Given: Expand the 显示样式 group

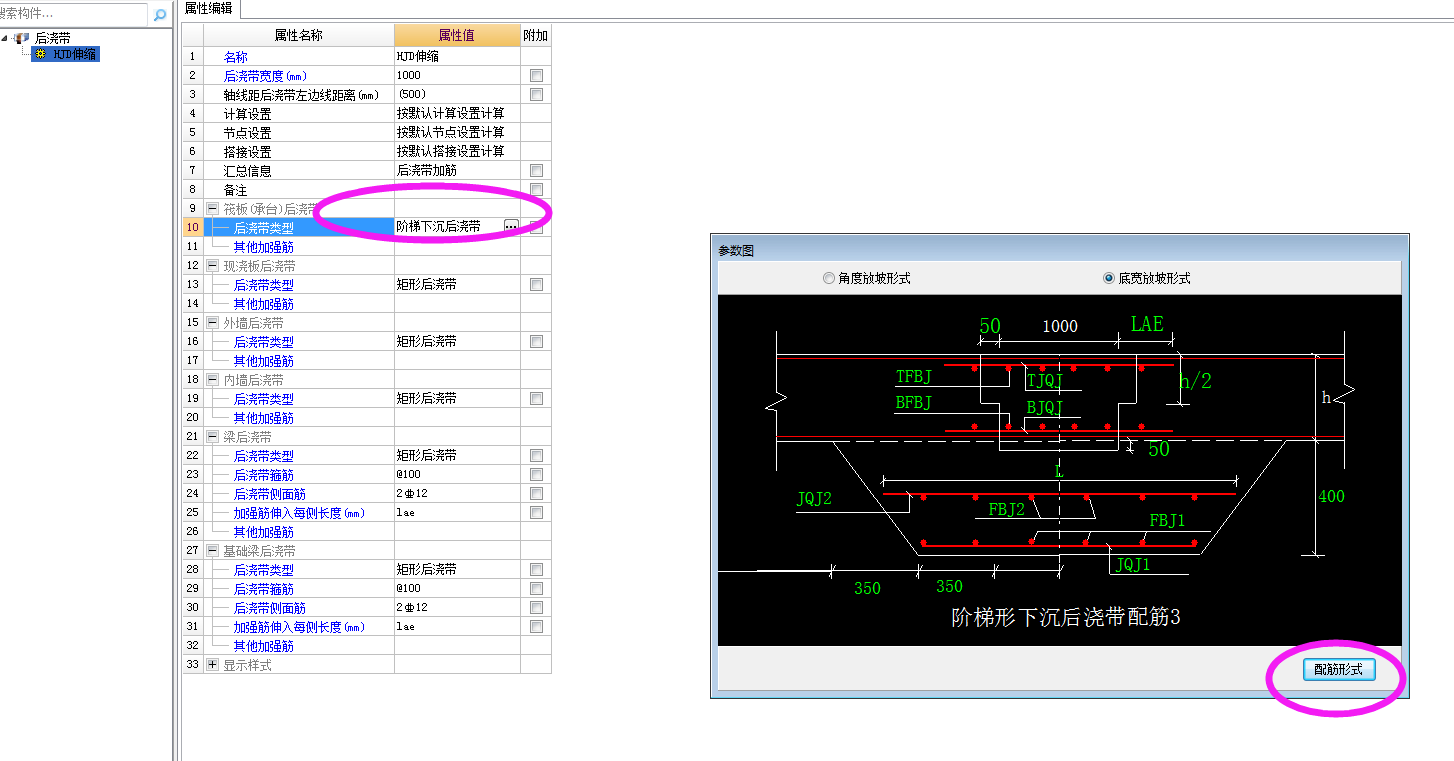Looking at the screenshot, I should (212, 664).
